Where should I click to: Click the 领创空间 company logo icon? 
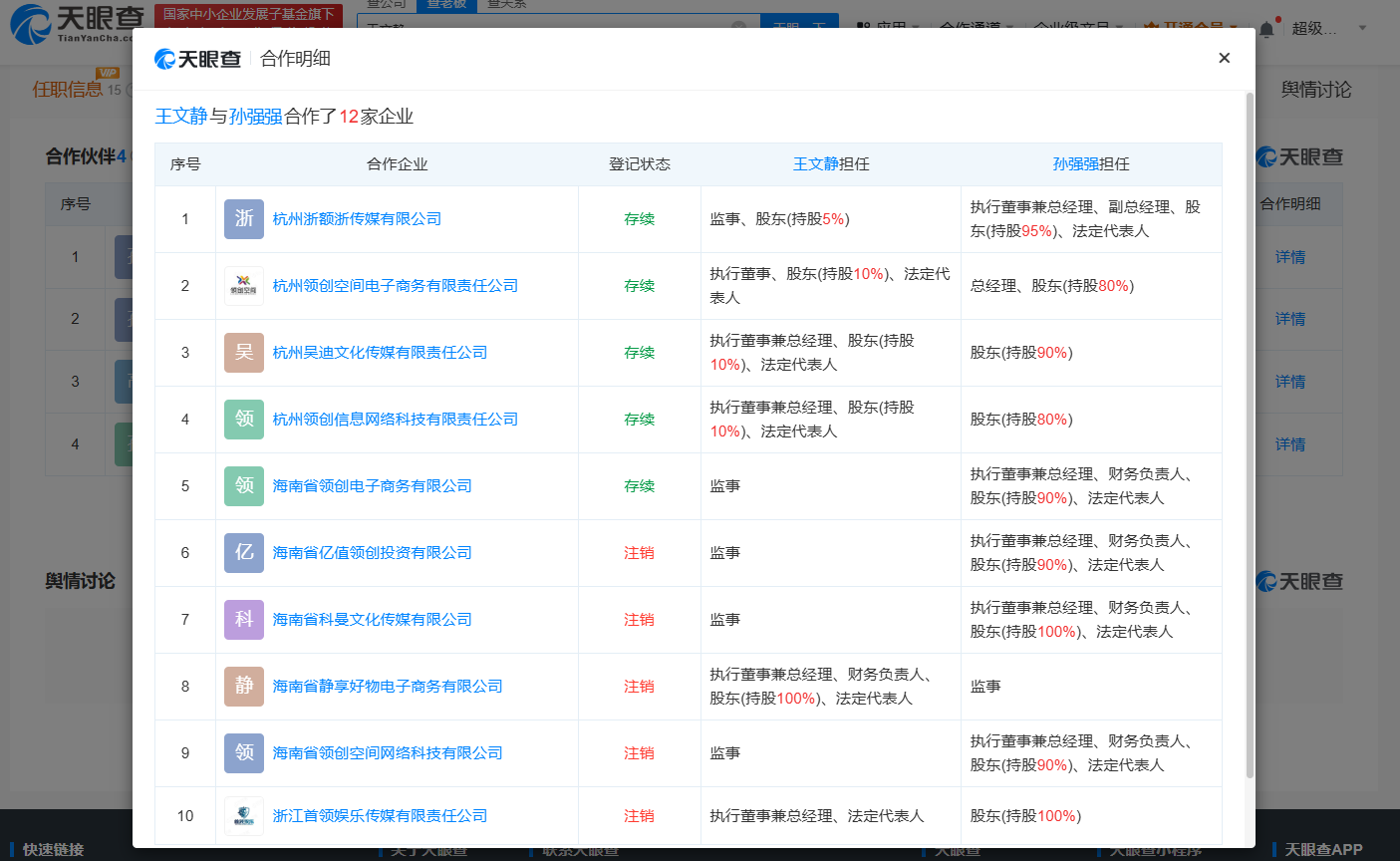point(243,285)
